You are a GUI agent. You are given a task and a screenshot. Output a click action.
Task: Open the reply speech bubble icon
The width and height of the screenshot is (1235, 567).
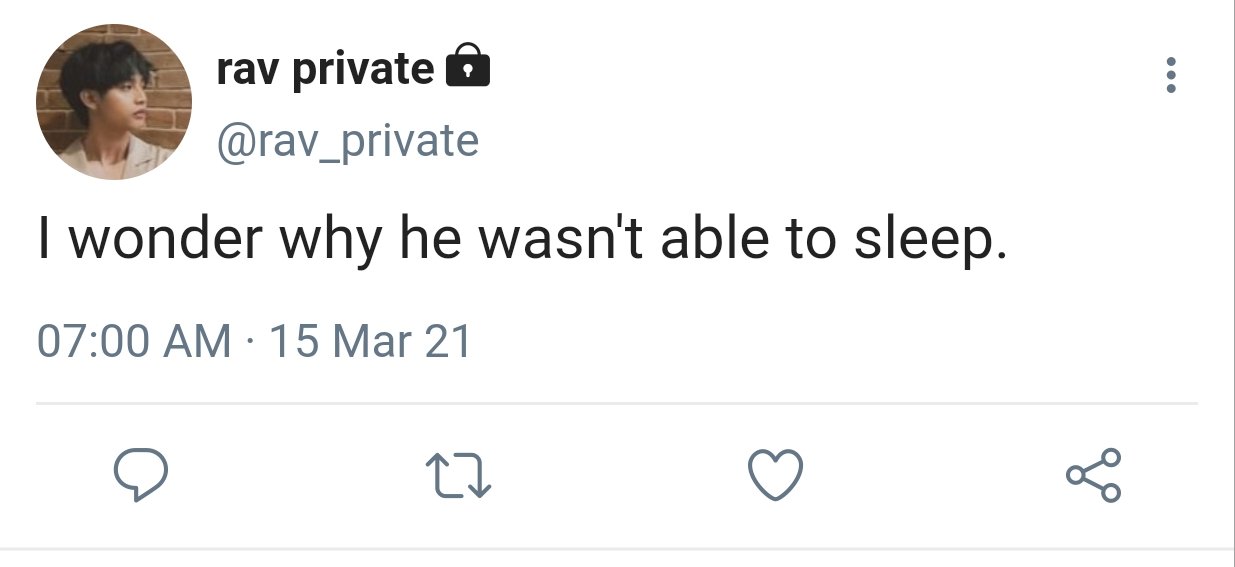tap(139, 475)
